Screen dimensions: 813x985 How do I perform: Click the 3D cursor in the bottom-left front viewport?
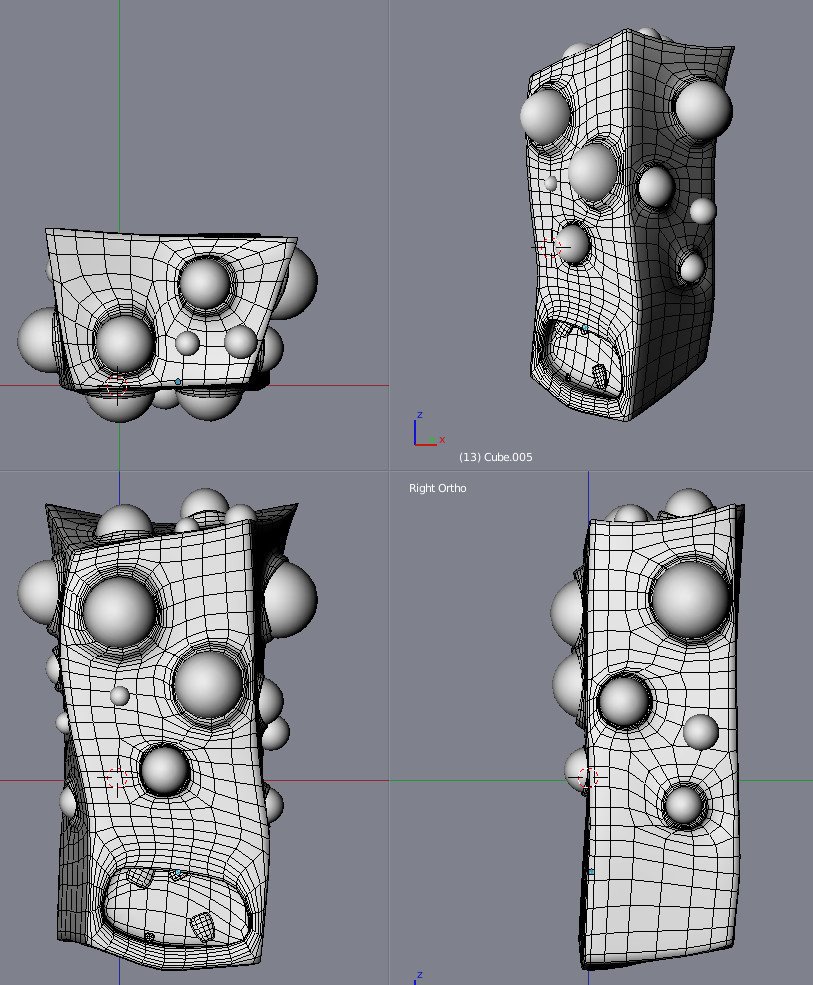point(119,779)
